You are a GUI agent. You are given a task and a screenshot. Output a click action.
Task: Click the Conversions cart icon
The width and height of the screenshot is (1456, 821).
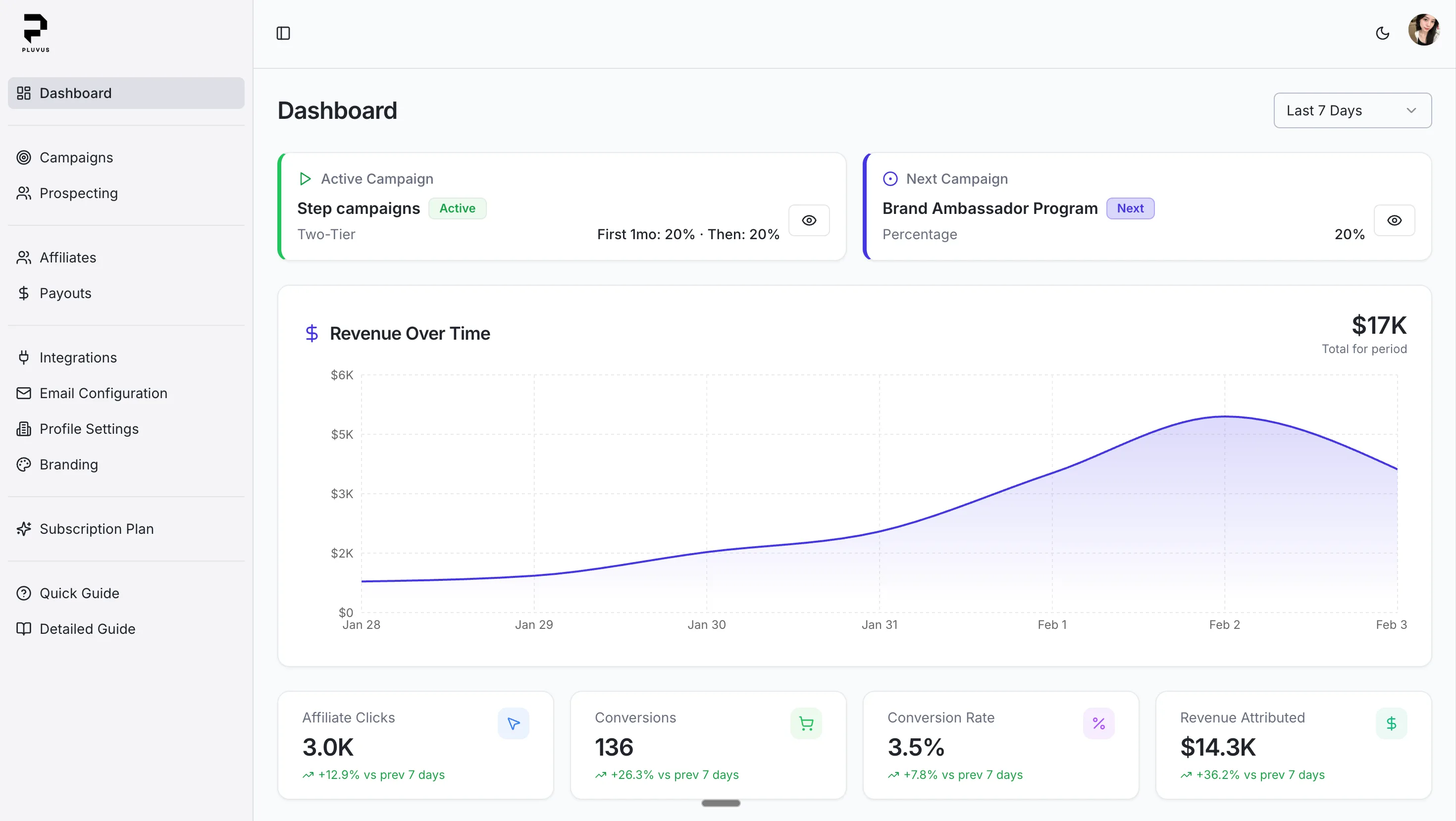pyautogui.click(x=806, y=723)
